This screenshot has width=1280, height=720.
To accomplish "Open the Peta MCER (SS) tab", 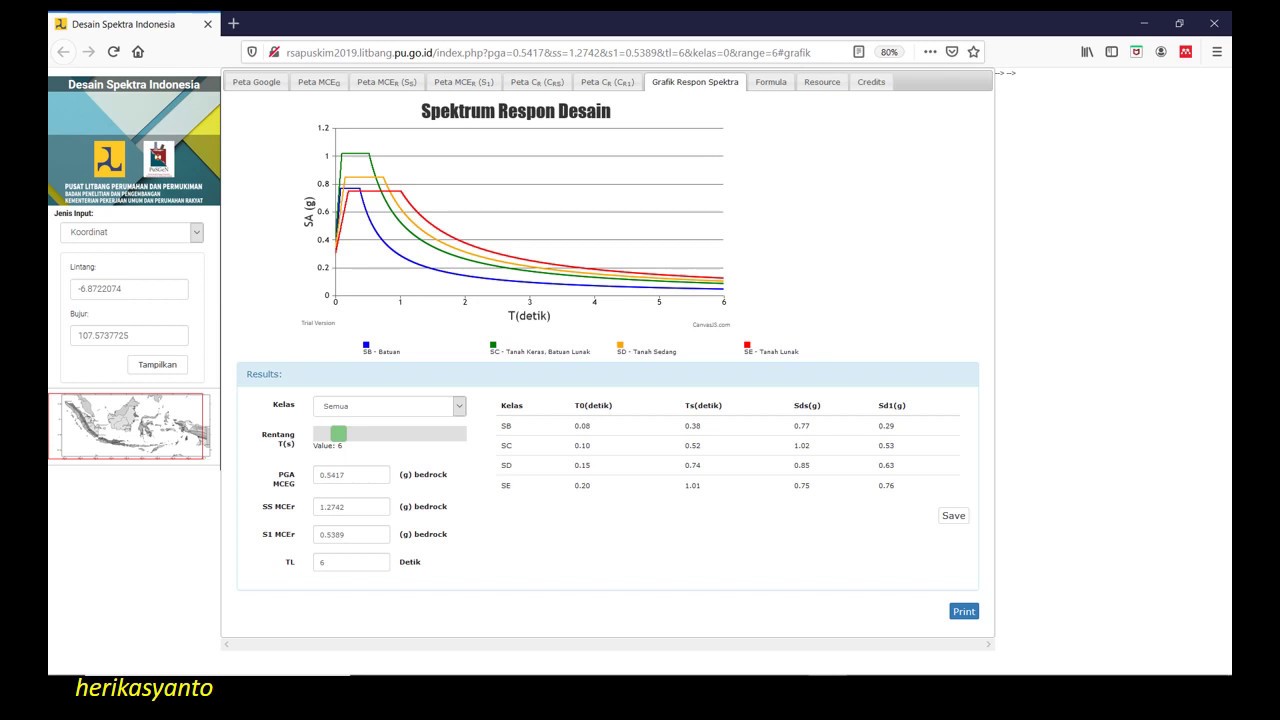I will (x=387, y=82).
